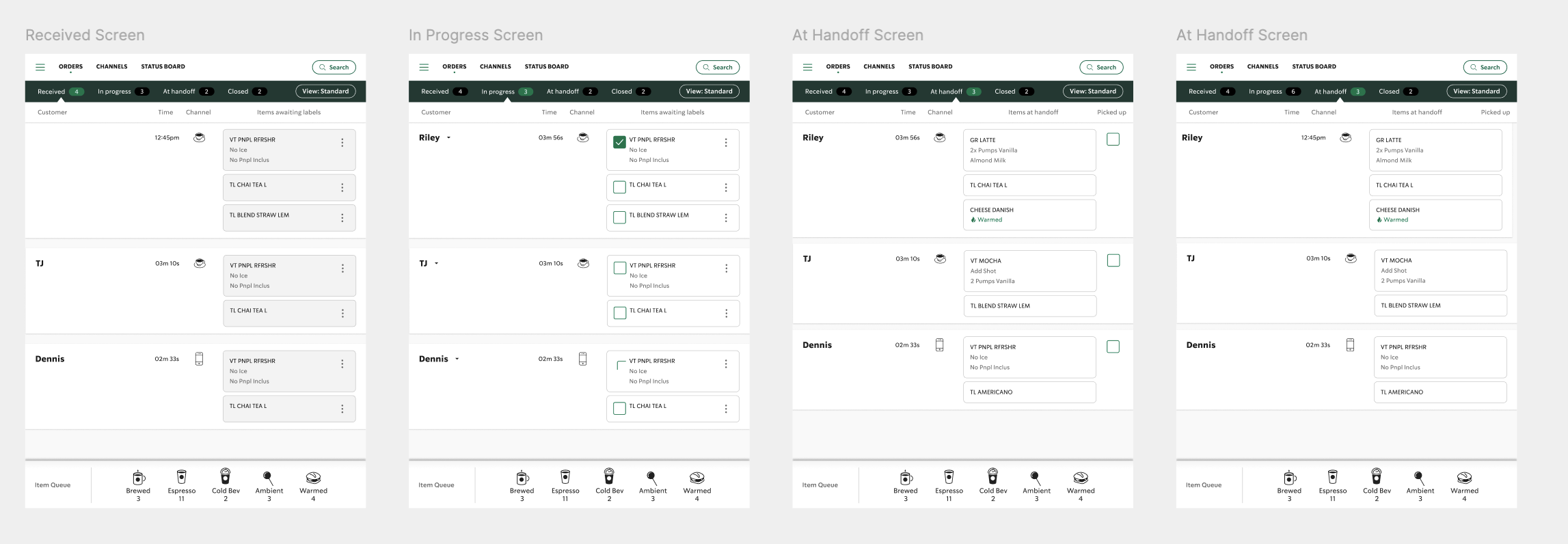
Task: Click In progress 6 tab on second At Handoff
Action: click(x=1274, y=92)
